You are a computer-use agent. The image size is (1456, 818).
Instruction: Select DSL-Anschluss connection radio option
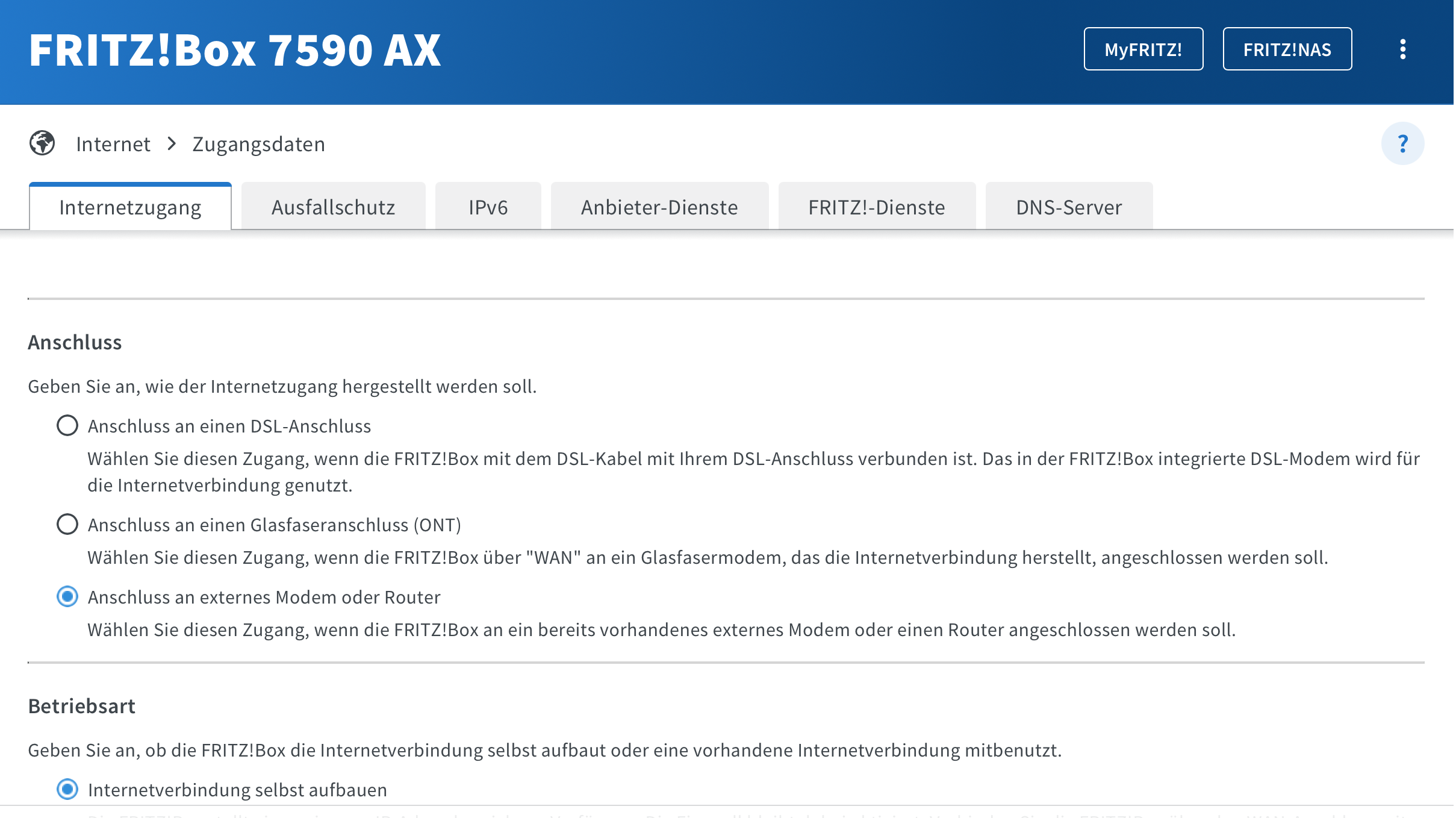coord(67,426)
